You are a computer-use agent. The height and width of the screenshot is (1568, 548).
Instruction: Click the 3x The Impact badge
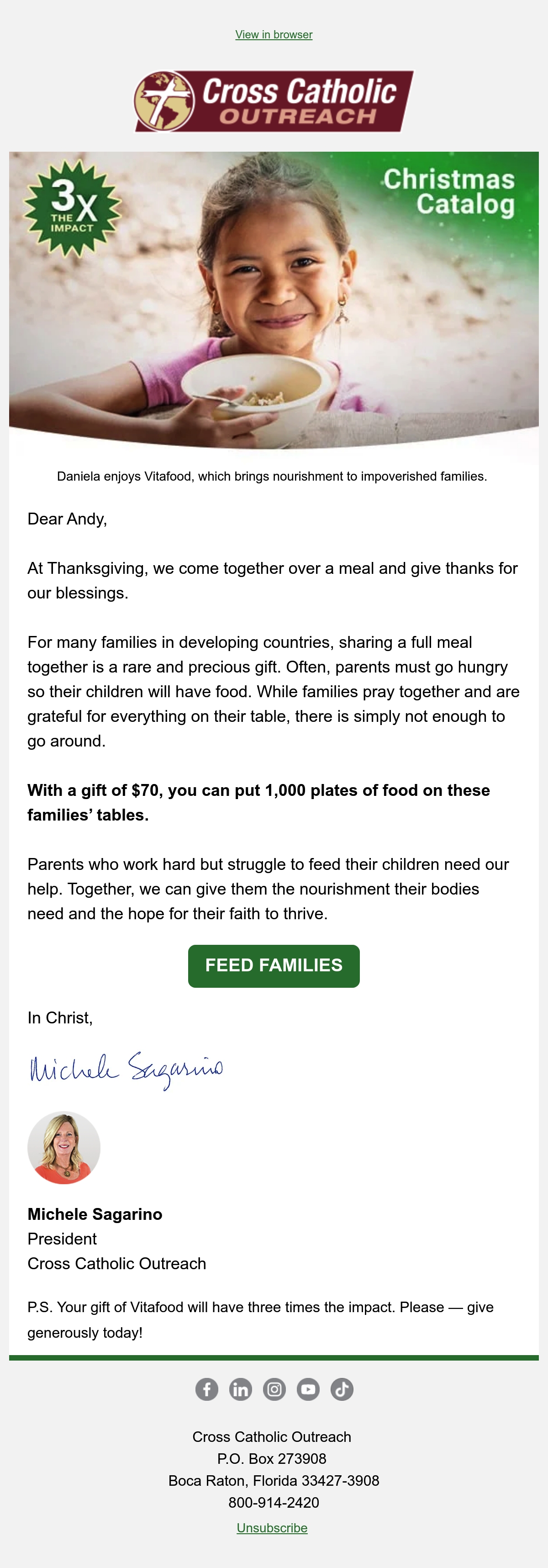point(72,208)
